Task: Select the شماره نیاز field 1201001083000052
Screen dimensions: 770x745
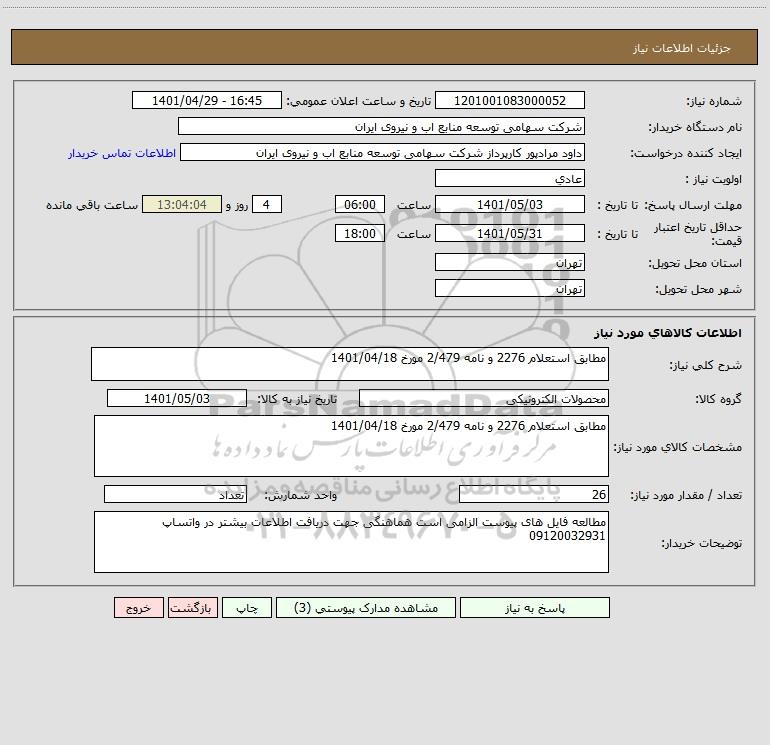Action: (x=510, y=100)
